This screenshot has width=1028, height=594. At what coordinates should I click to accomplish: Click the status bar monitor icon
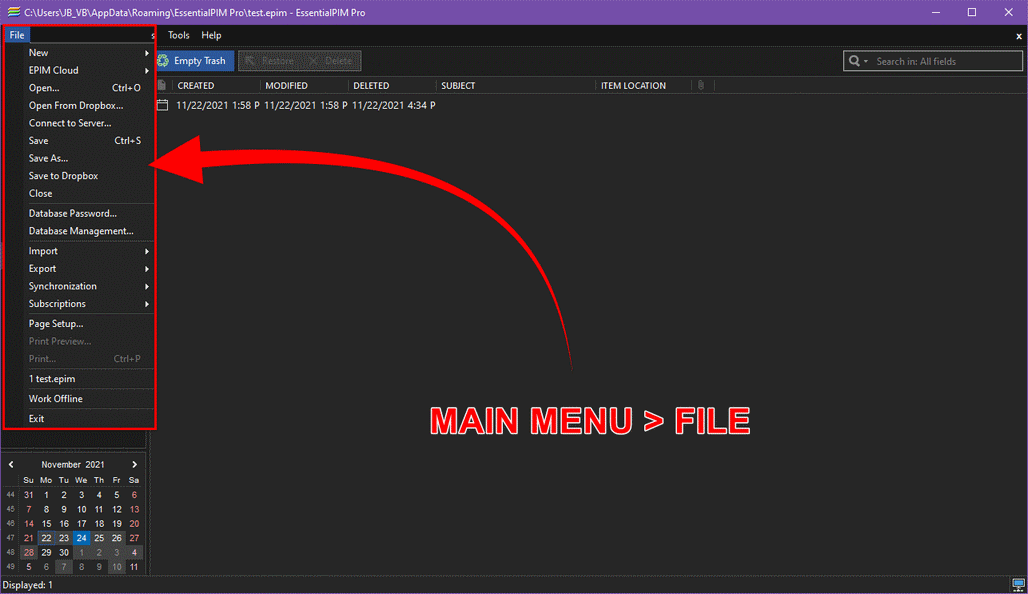coord(1018,584)
